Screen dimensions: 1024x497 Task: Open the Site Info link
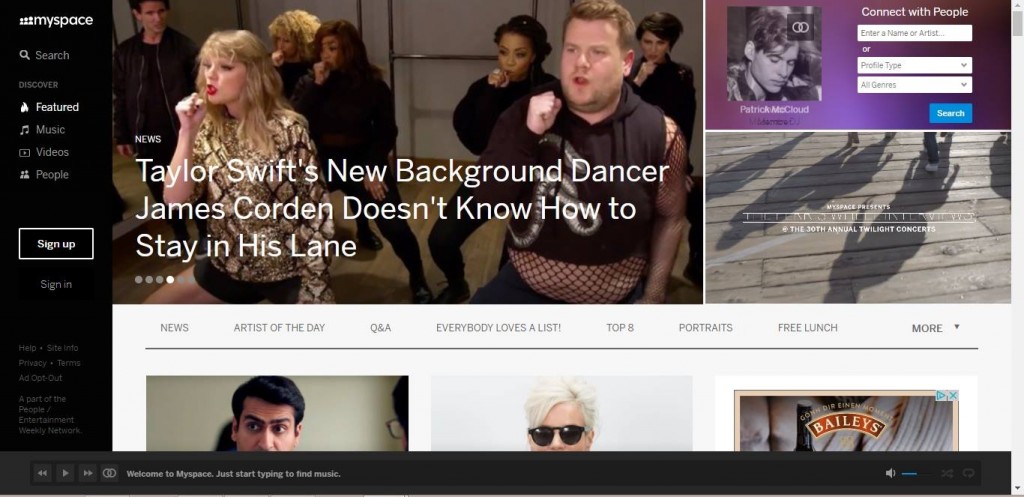point(63,348)
